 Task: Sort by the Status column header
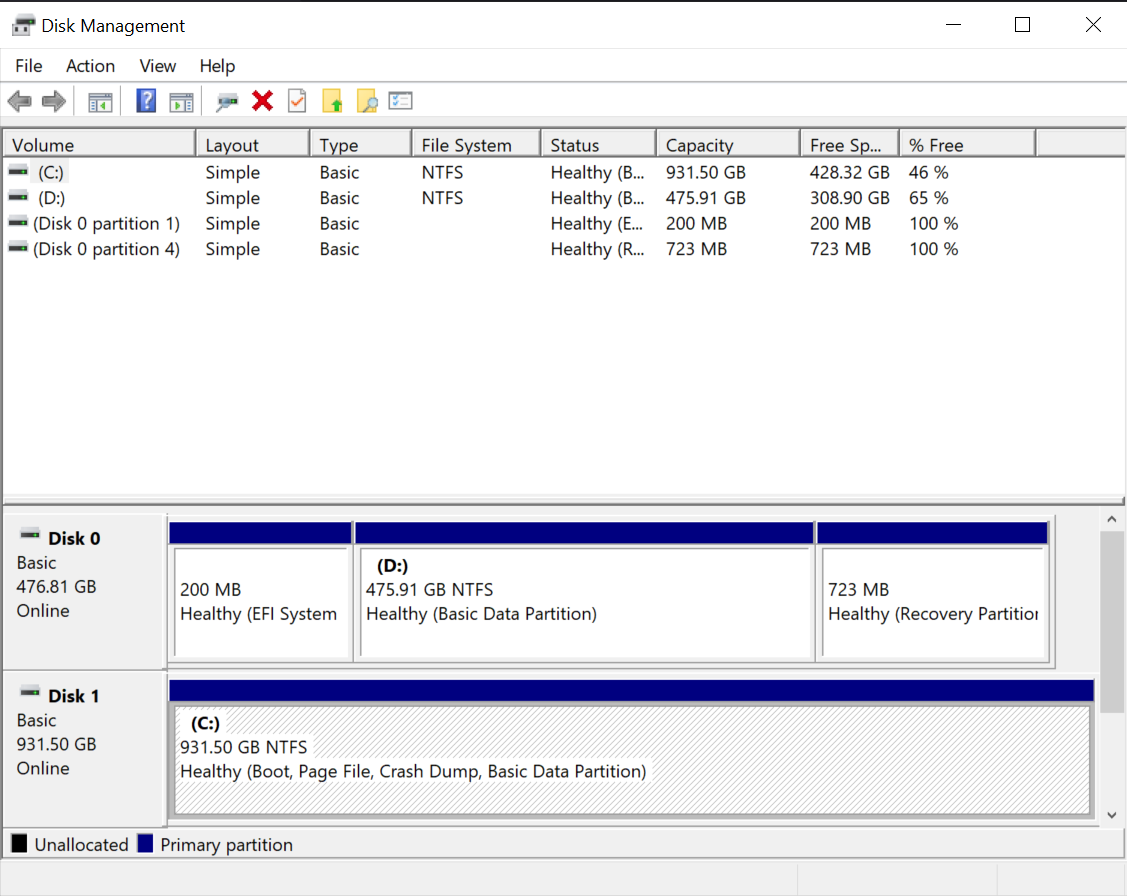599,144
